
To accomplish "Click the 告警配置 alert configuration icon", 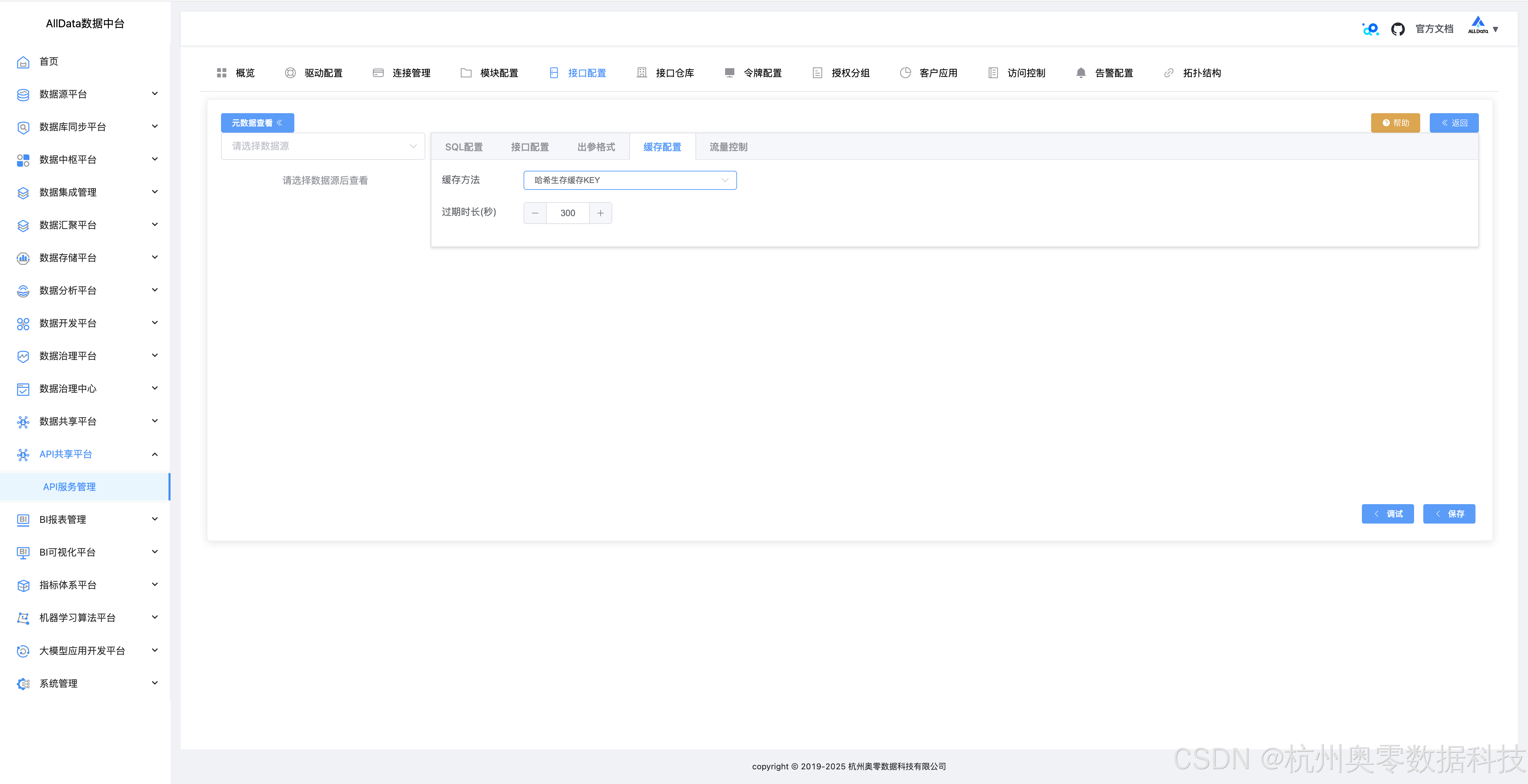I will pos(1081,72).
